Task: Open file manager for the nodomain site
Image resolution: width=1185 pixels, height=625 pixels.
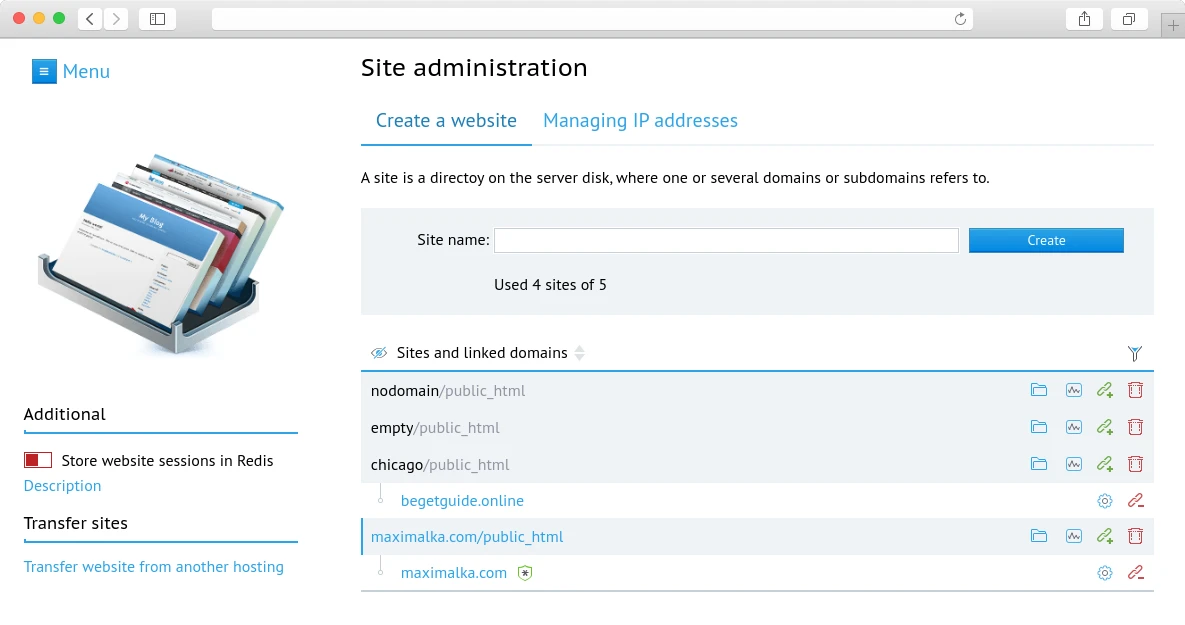Action: (1038, 390)
